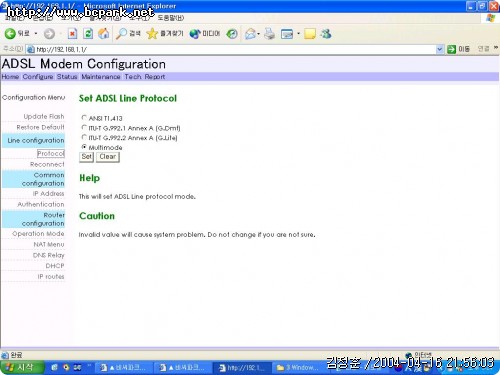The image size is (500, 375).
Task: Click the Set button
Action: coord(86,157)
